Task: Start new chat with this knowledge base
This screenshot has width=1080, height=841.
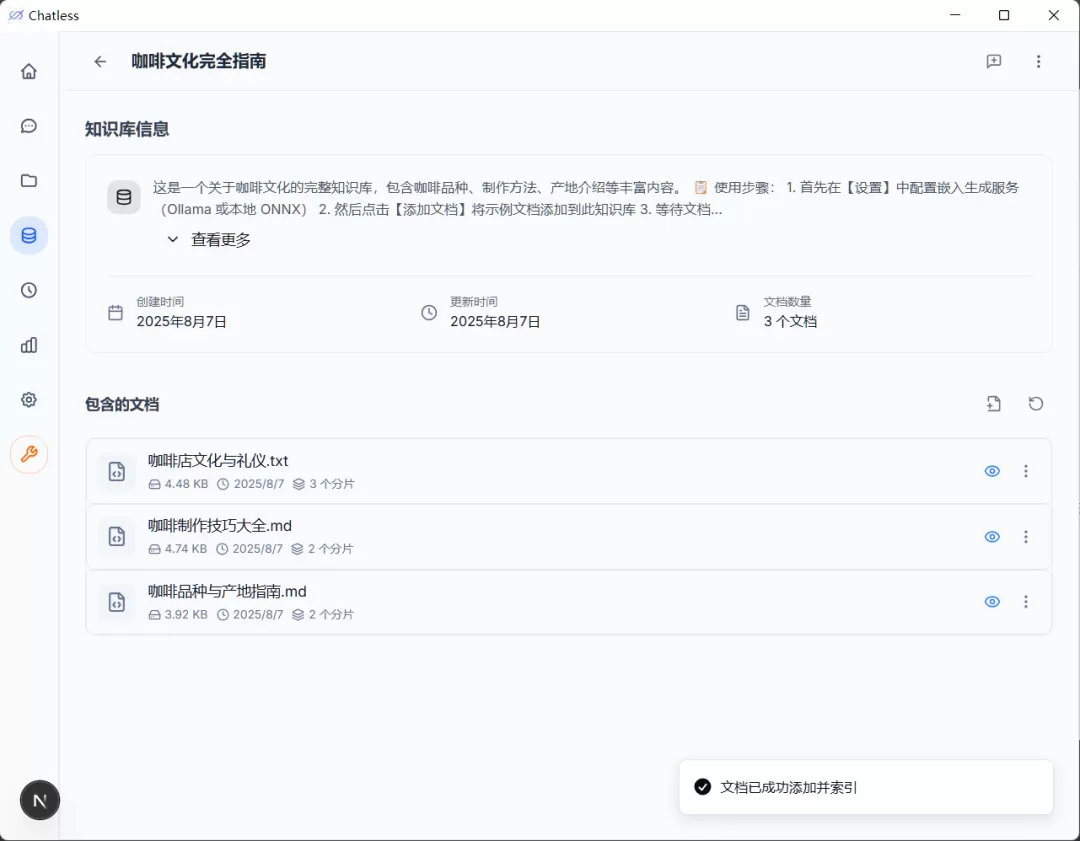Action: 993,62
